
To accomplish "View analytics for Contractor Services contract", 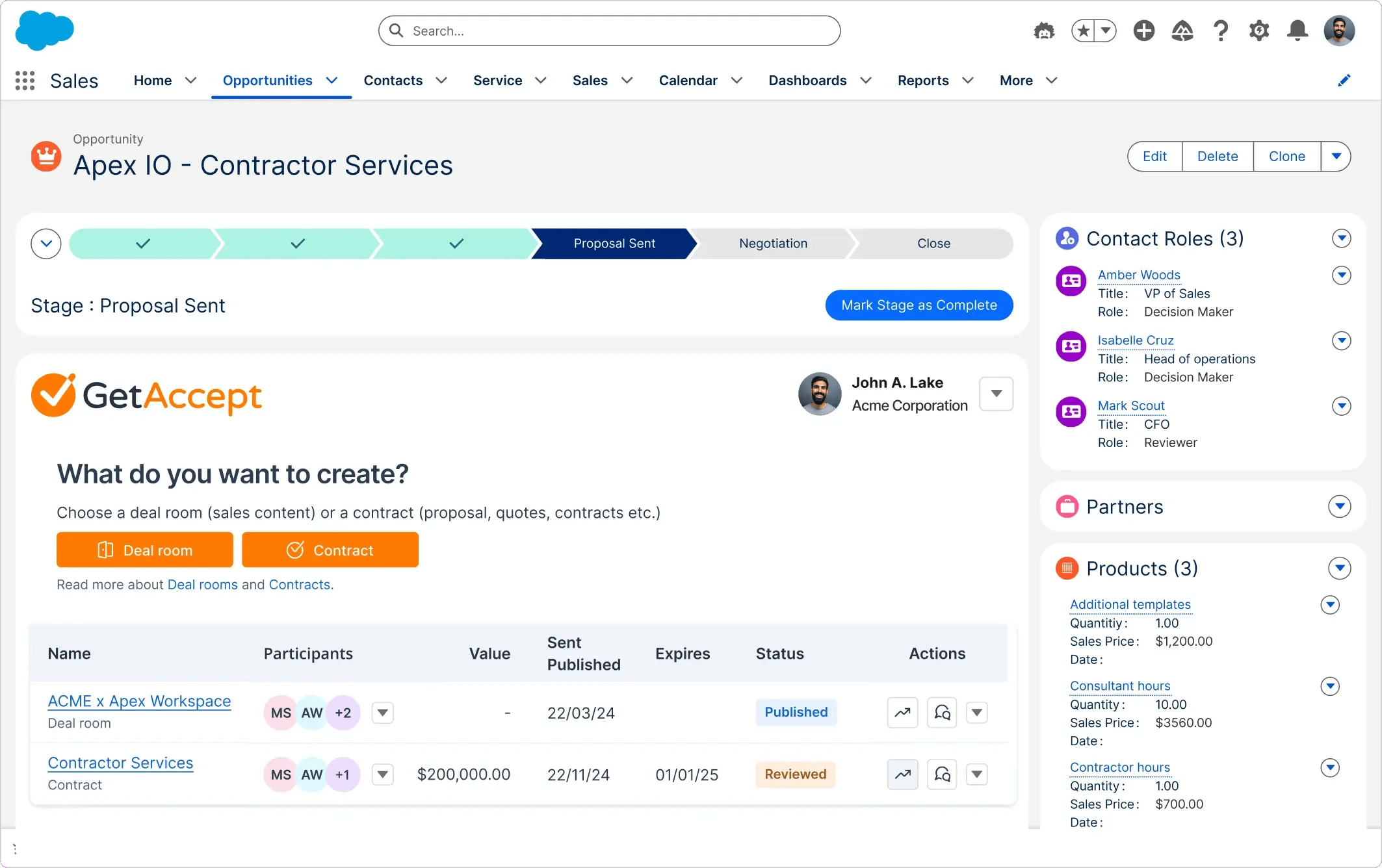I will click(x=902, y=774).
